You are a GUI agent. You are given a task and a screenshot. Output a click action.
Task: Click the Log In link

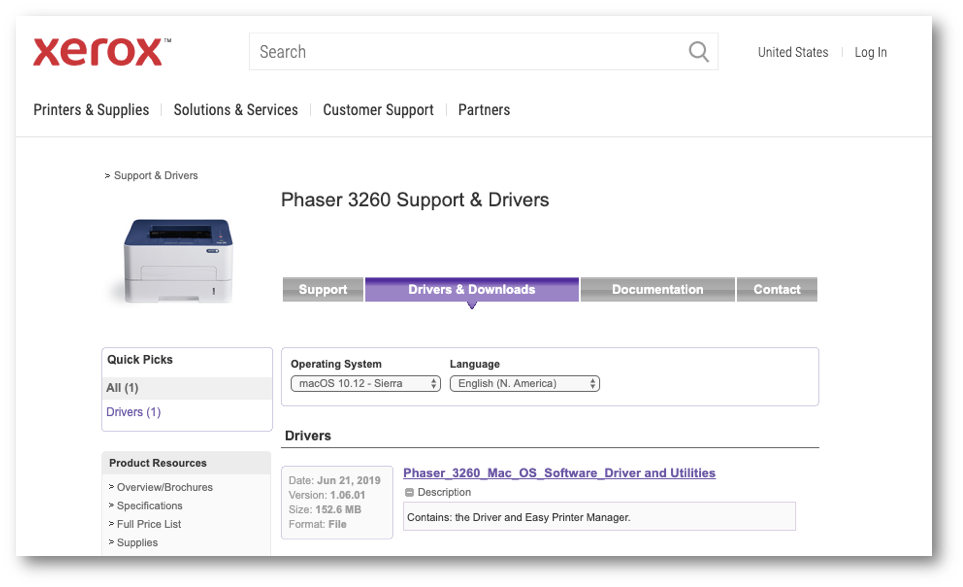coord(870,52)
